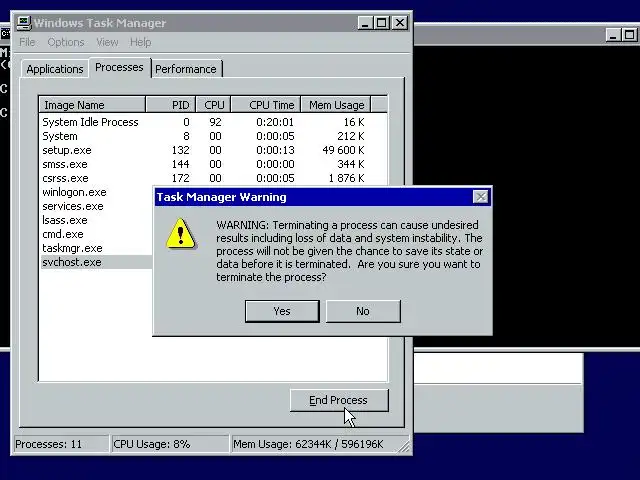Close the Task Manager Warning dialog
The height and width of the screenshot is (480, 640).
(480, 197)
